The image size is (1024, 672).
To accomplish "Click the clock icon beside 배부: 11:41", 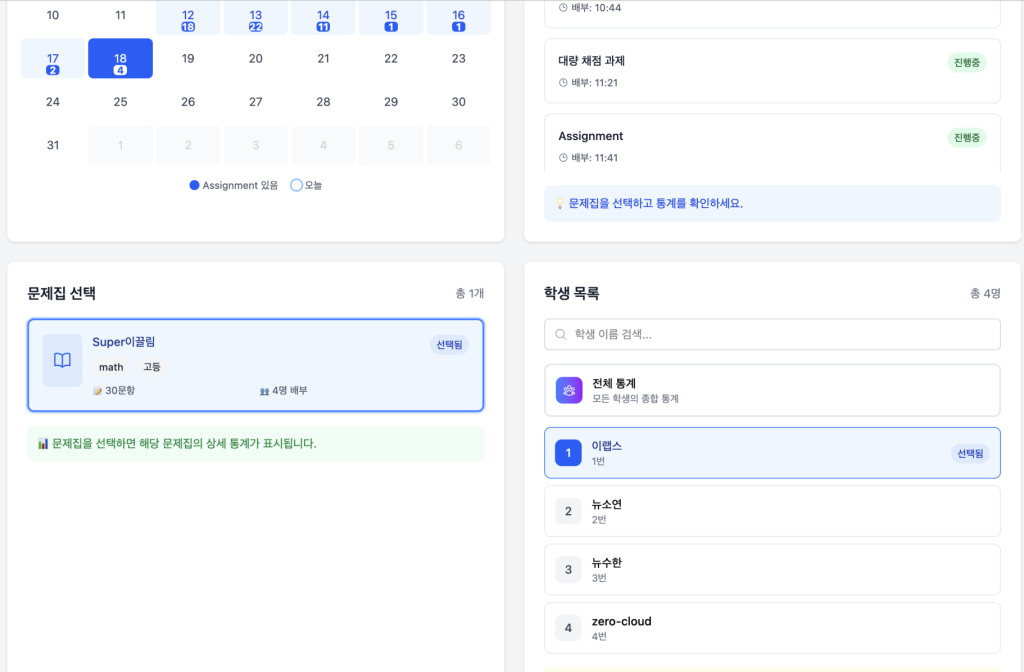I will click(563, 158).
